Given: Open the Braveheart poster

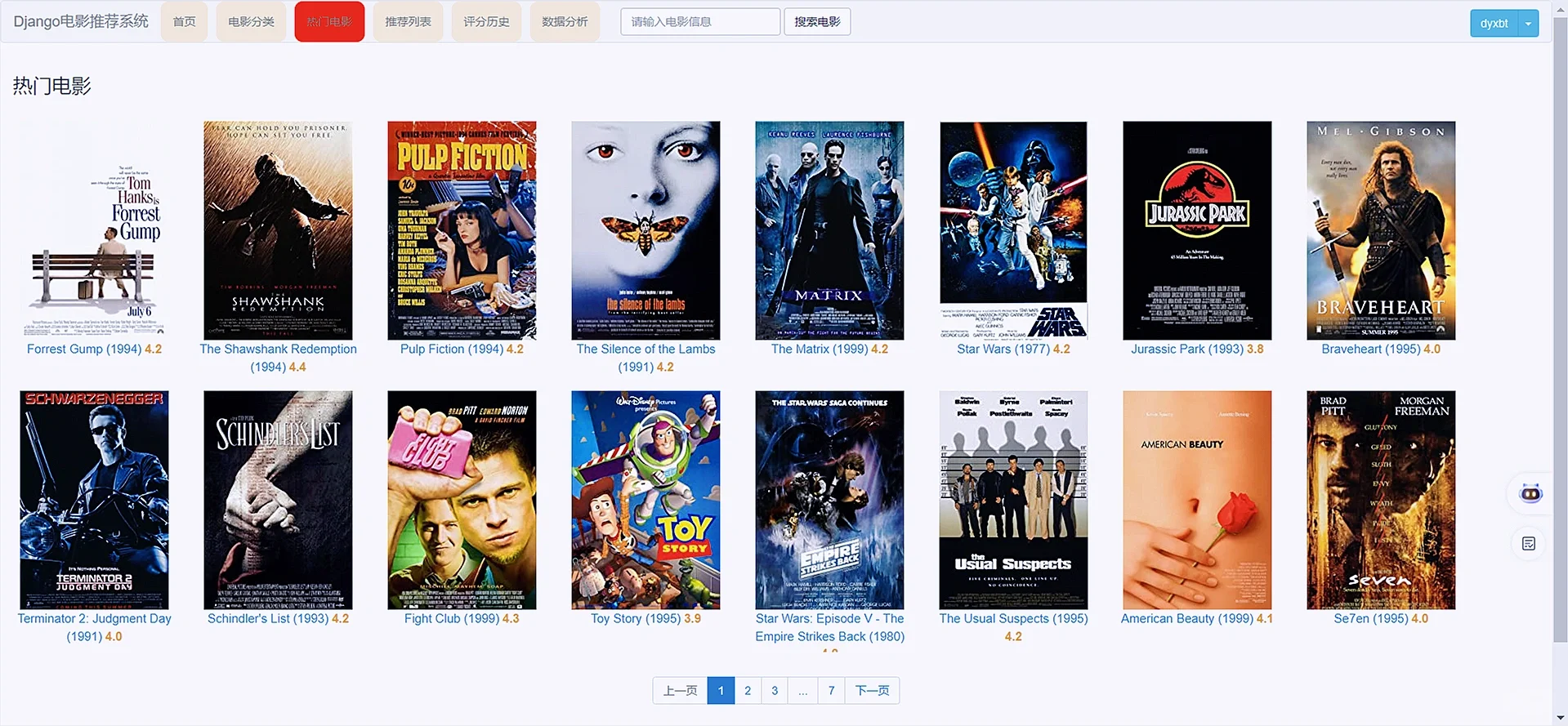Looking at the screenshot, I should pos(1381,230).
